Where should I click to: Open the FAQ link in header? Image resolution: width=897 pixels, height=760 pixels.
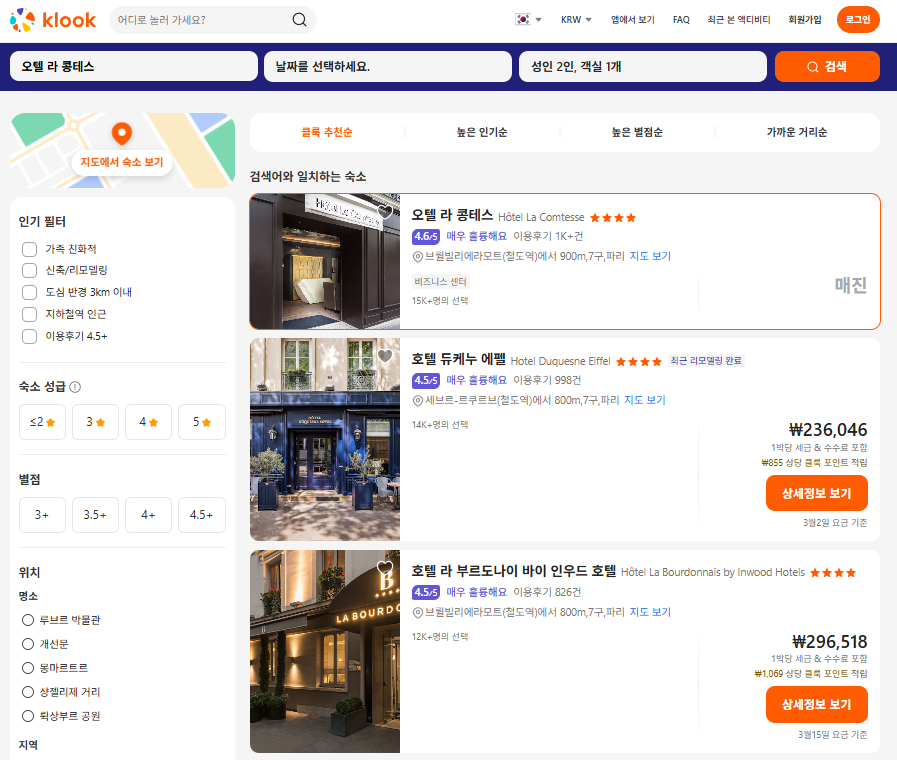pos(681,19)
